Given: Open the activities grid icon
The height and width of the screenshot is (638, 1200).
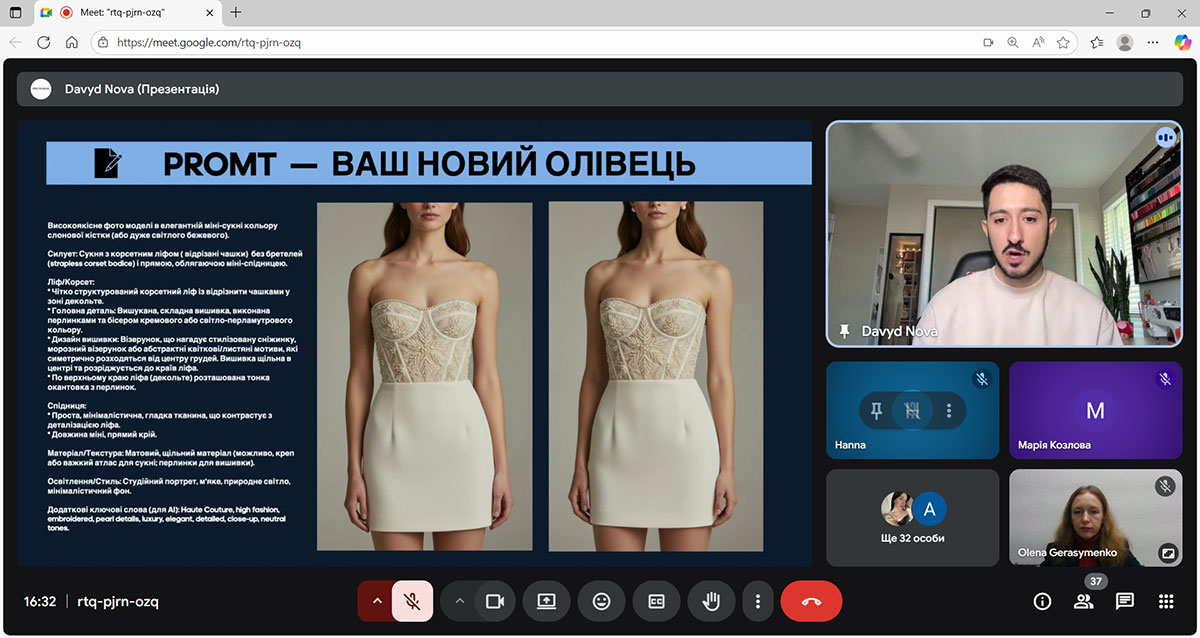Looking at the screenshot, I should (x=1166, y=601).
